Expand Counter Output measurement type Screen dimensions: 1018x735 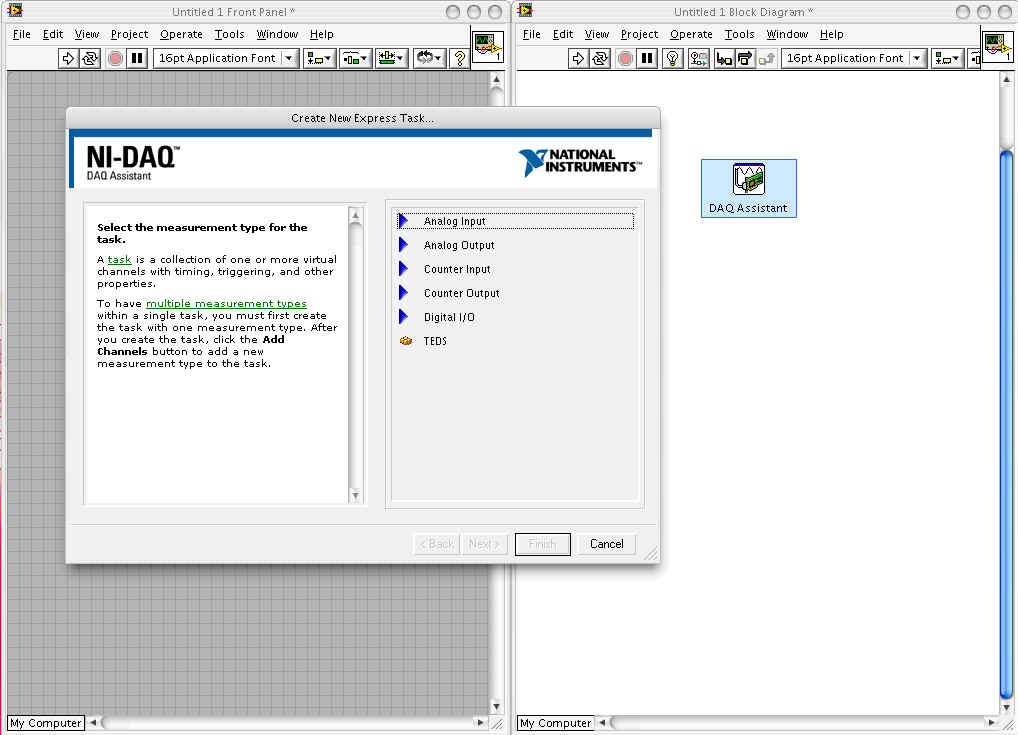403,293
